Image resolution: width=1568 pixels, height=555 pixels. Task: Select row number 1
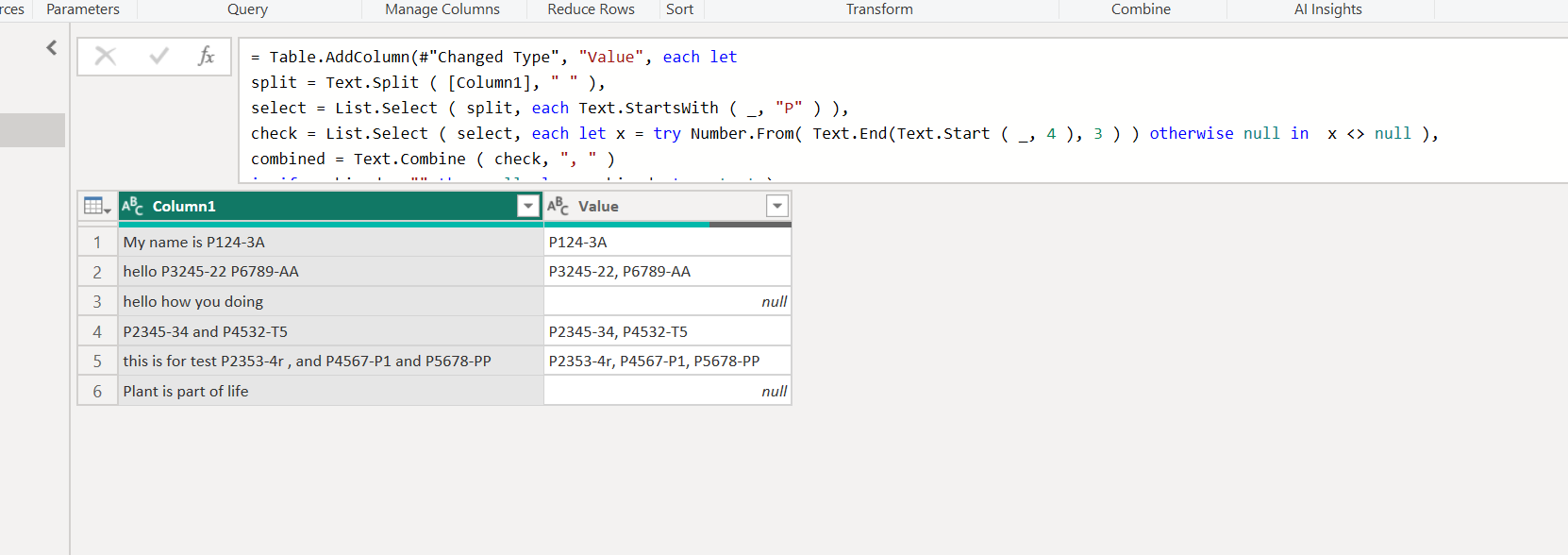click(x=97, y=243)
